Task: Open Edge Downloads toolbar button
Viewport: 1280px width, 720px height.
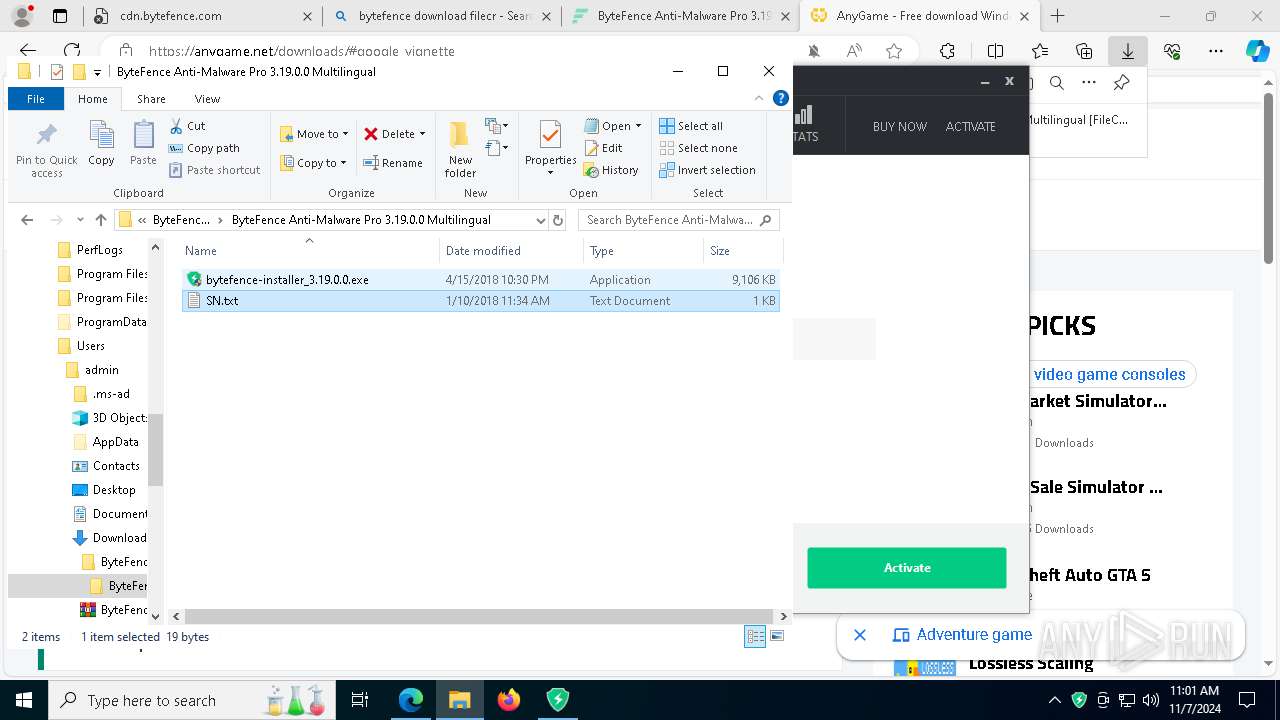Action: 1128,51
